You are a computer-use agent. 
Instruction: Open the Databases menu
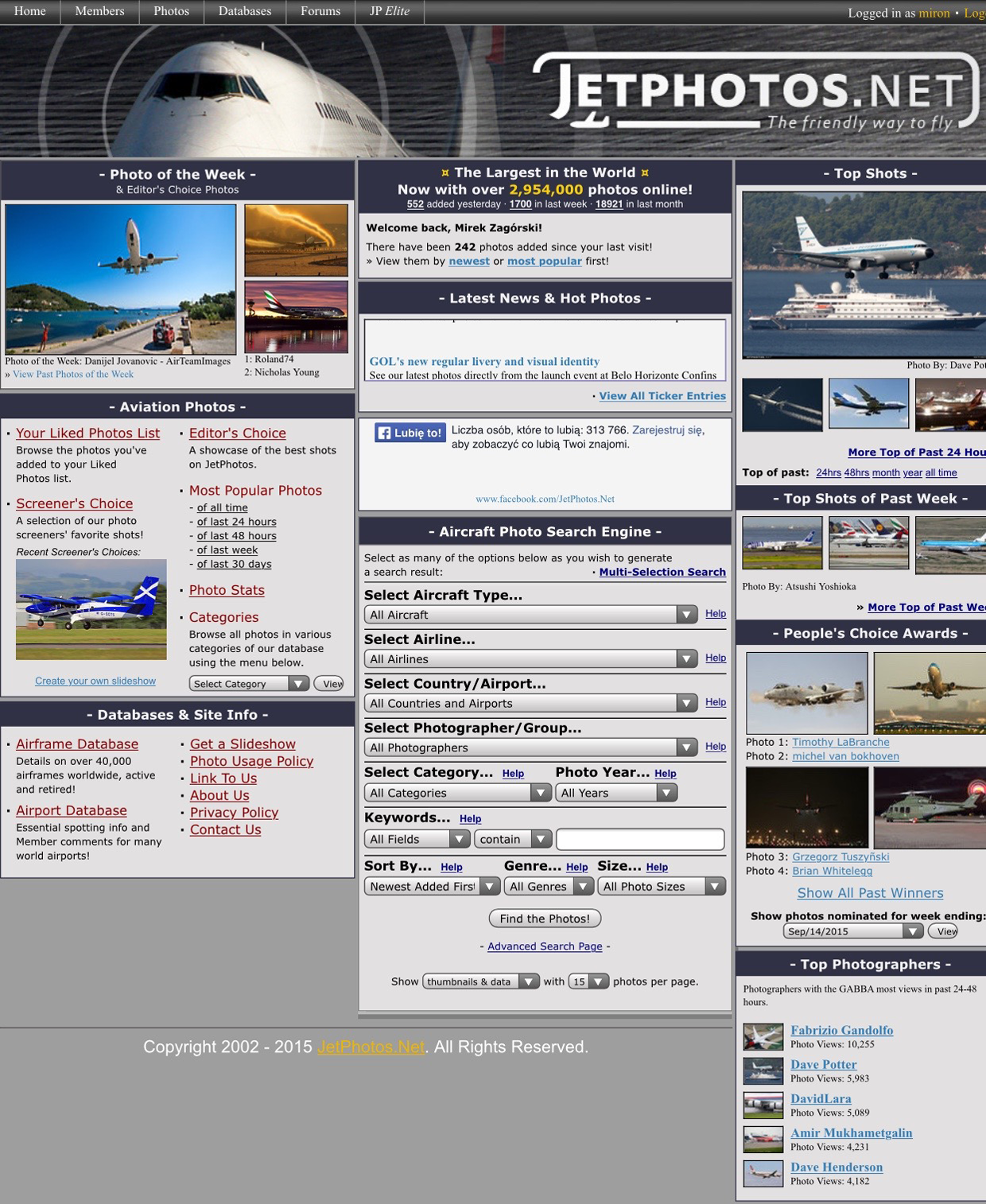click(x=245, y=11)
